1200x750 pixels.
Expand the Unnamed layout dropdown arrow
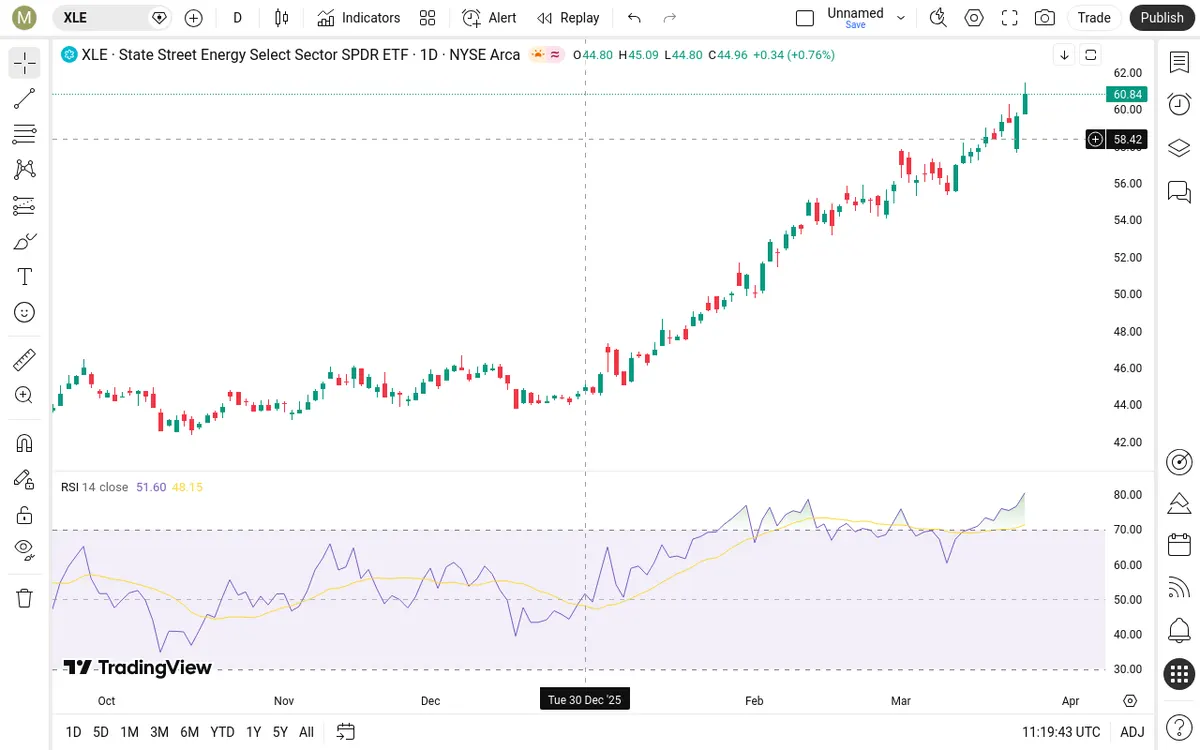[901, 18]
